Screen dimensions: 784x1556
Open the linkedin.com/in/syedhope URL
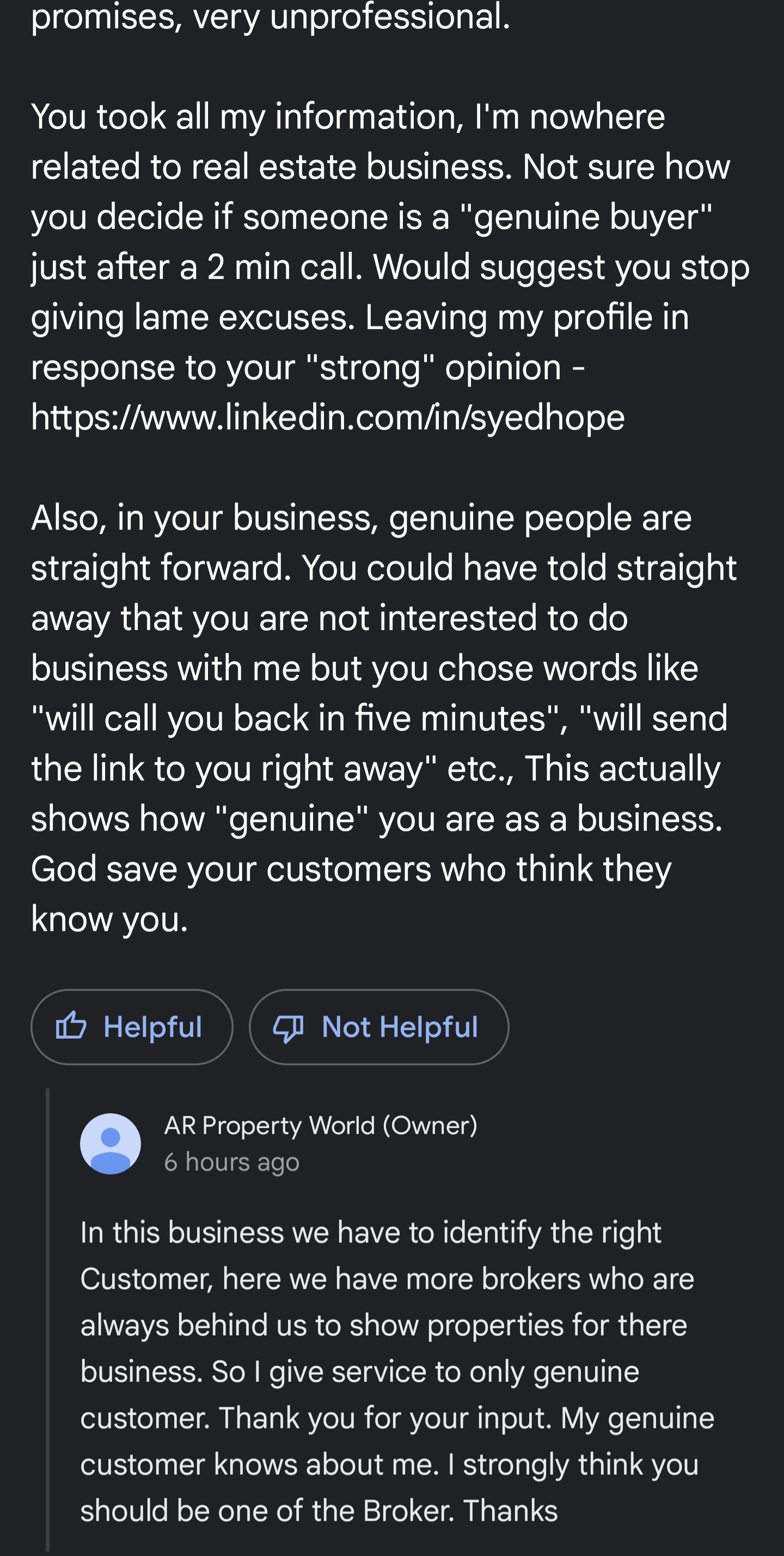pos(327,417)
